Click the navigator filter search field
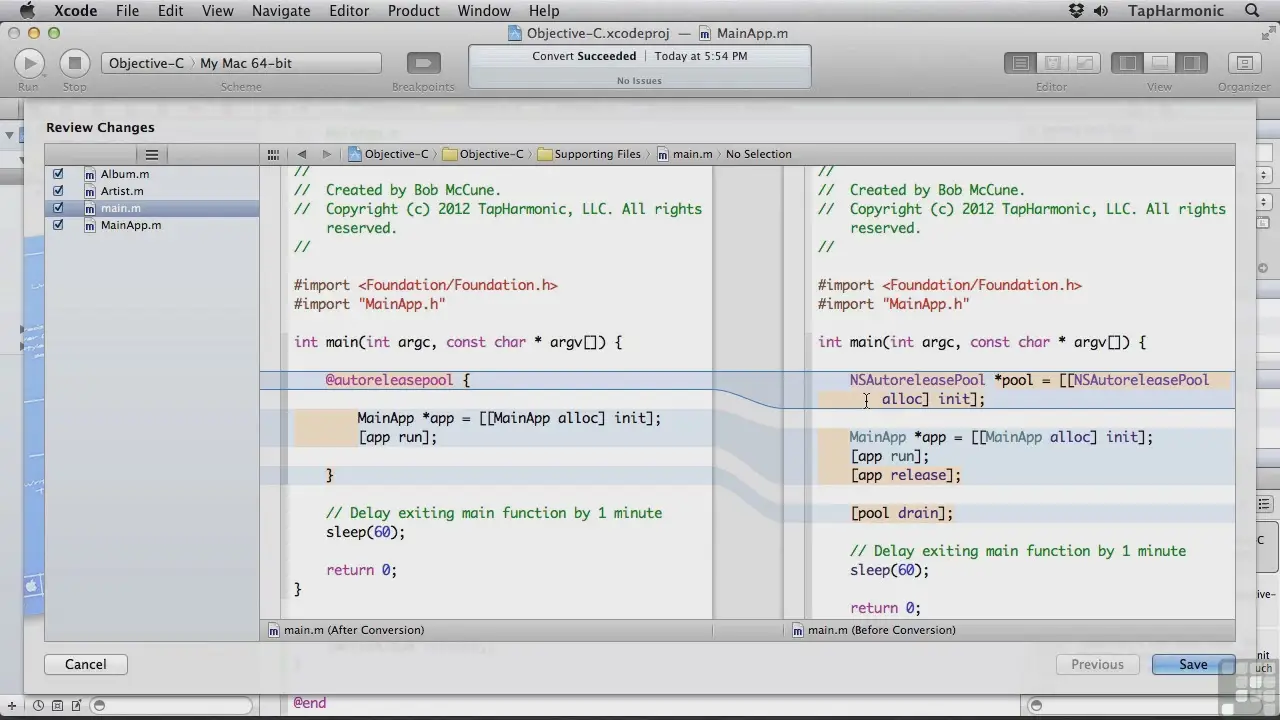The width and height of the screenshot is (1280, 720). (171, 706)
